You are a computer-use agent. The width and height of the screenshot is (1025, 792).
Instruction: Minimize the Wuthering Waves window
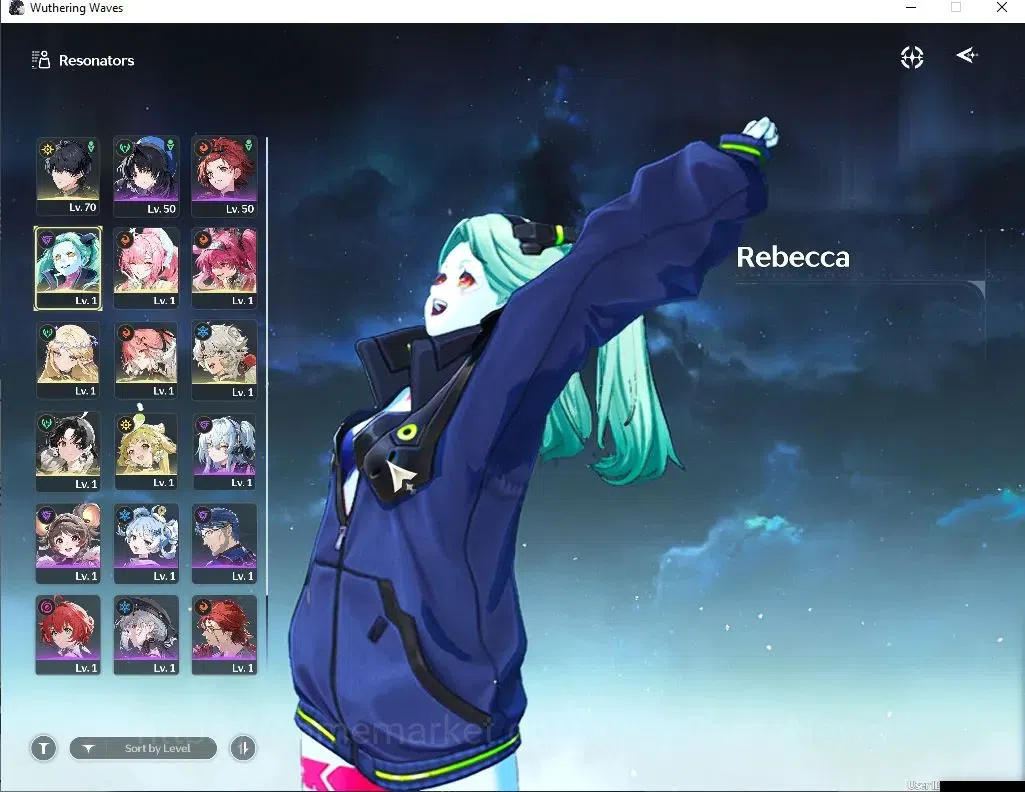click(x=911, y=7)
